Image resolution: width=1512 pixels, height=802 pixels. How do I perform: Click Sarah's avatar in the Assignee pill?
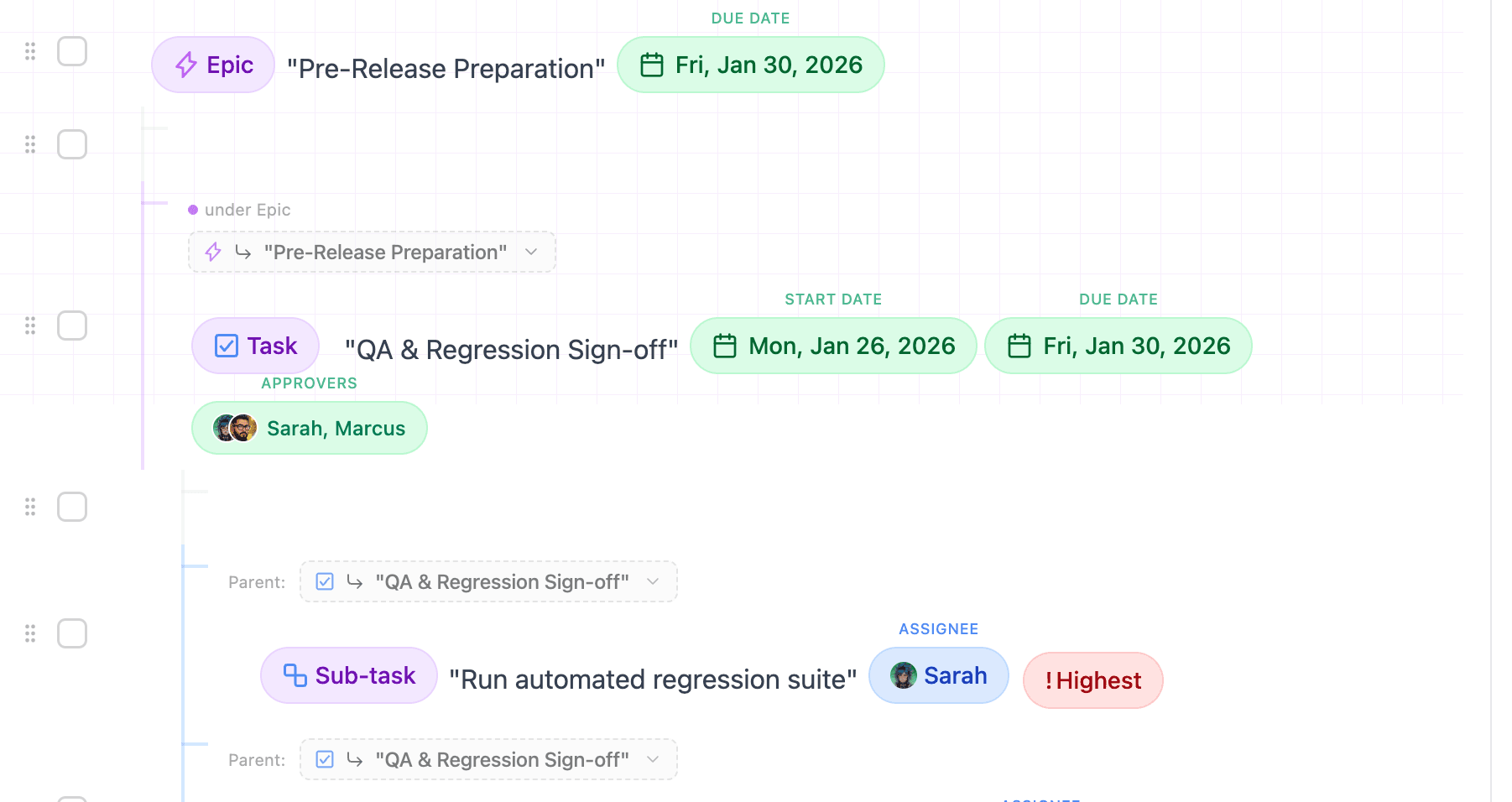(x=904, y=675)
